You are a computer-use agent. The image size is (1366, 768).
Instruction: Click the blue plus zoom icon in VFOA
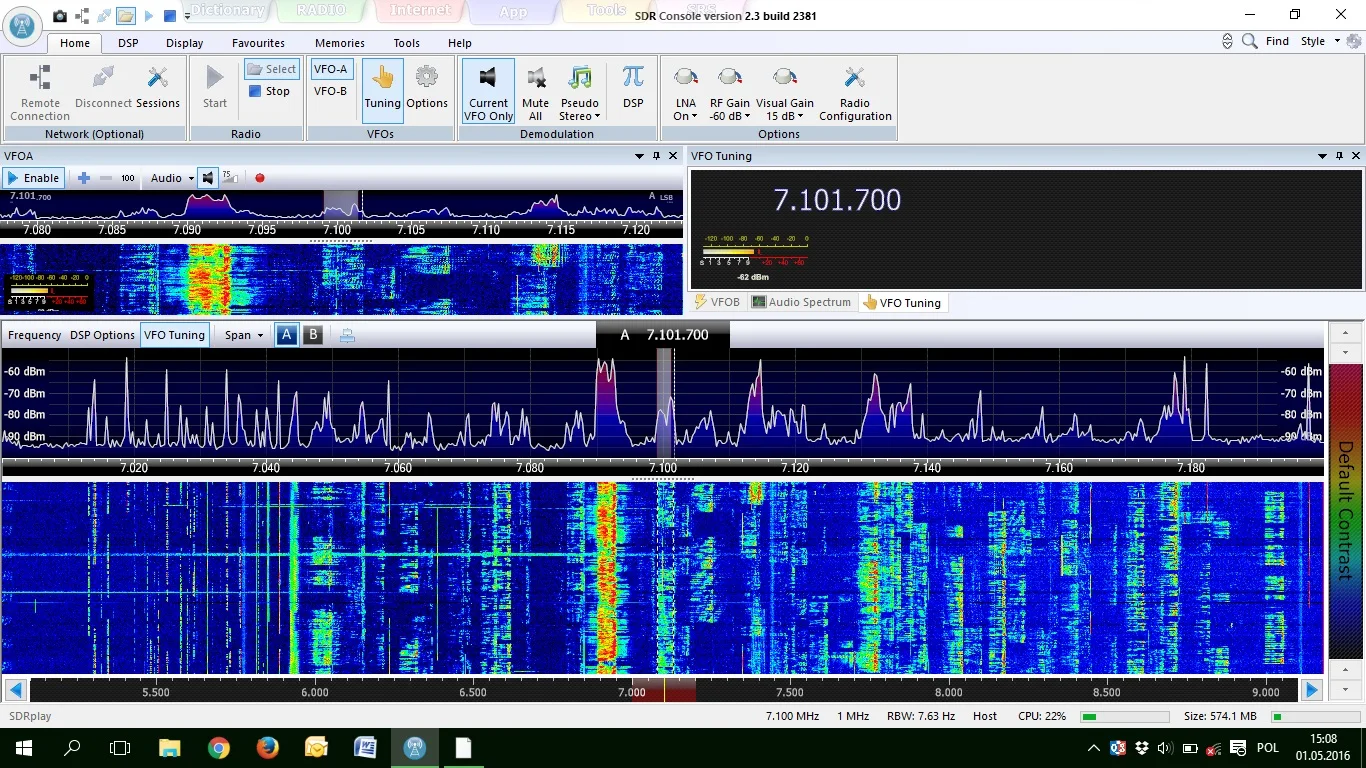84,178
